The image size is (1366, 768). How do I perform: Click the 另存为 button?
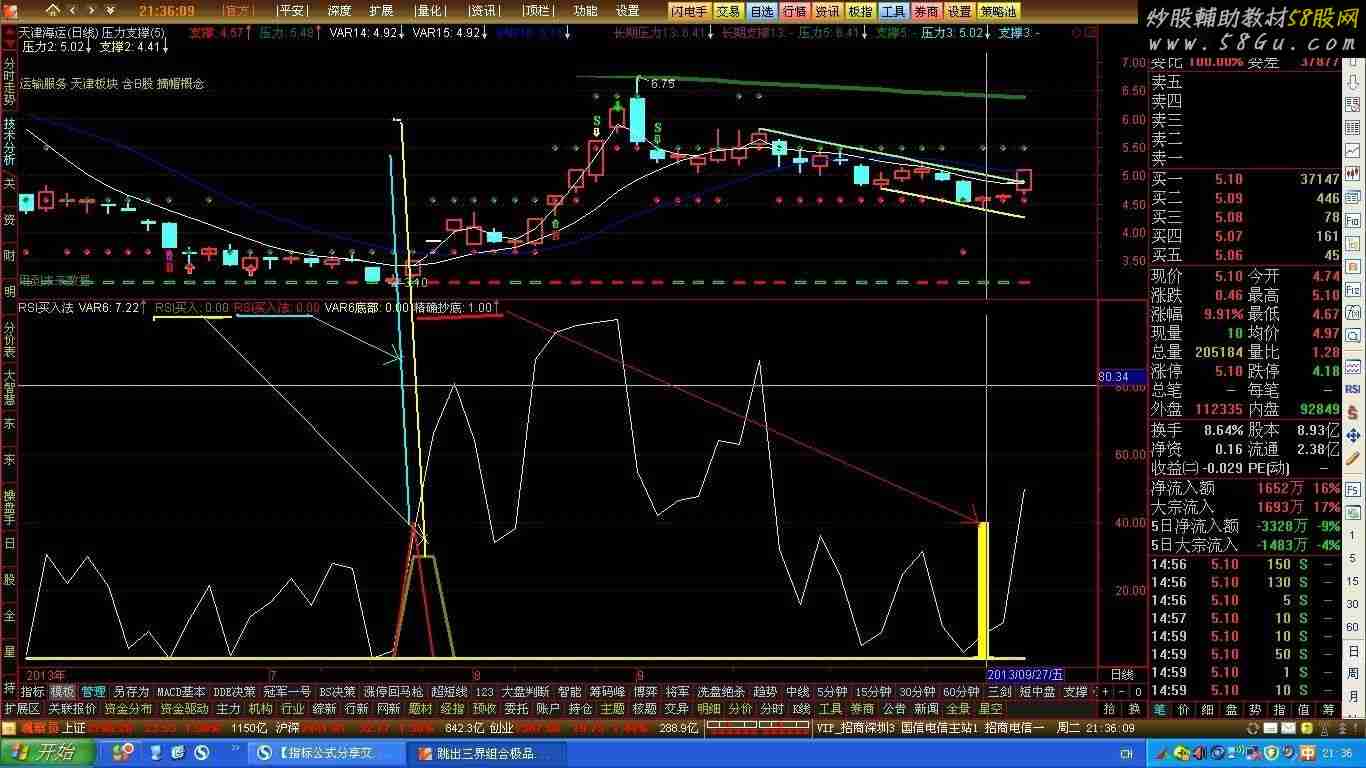pyautogui.click(x=131, y=692)
